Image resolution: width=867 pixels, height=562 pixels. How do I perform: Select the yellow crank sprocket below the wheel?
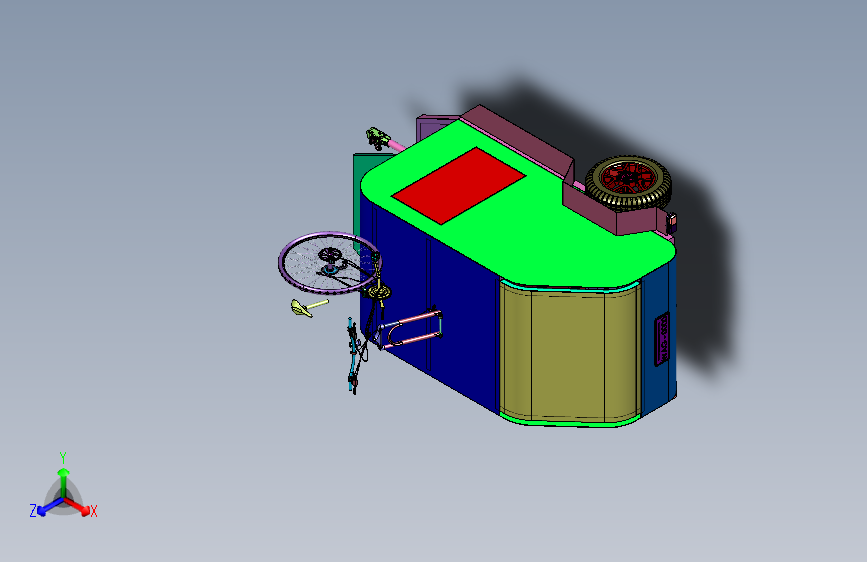pyautogui.click(x=379, y=291)
